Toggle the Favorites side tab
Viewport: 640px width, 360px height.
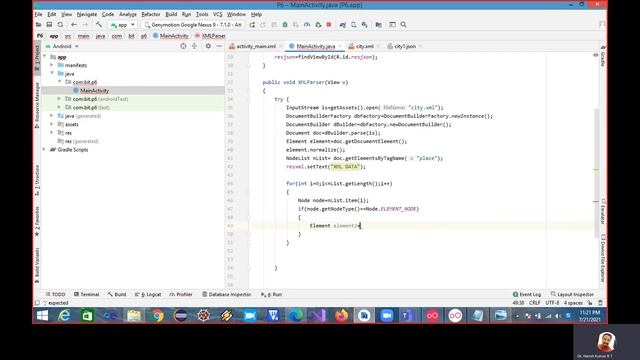click(x=37, y=221)
